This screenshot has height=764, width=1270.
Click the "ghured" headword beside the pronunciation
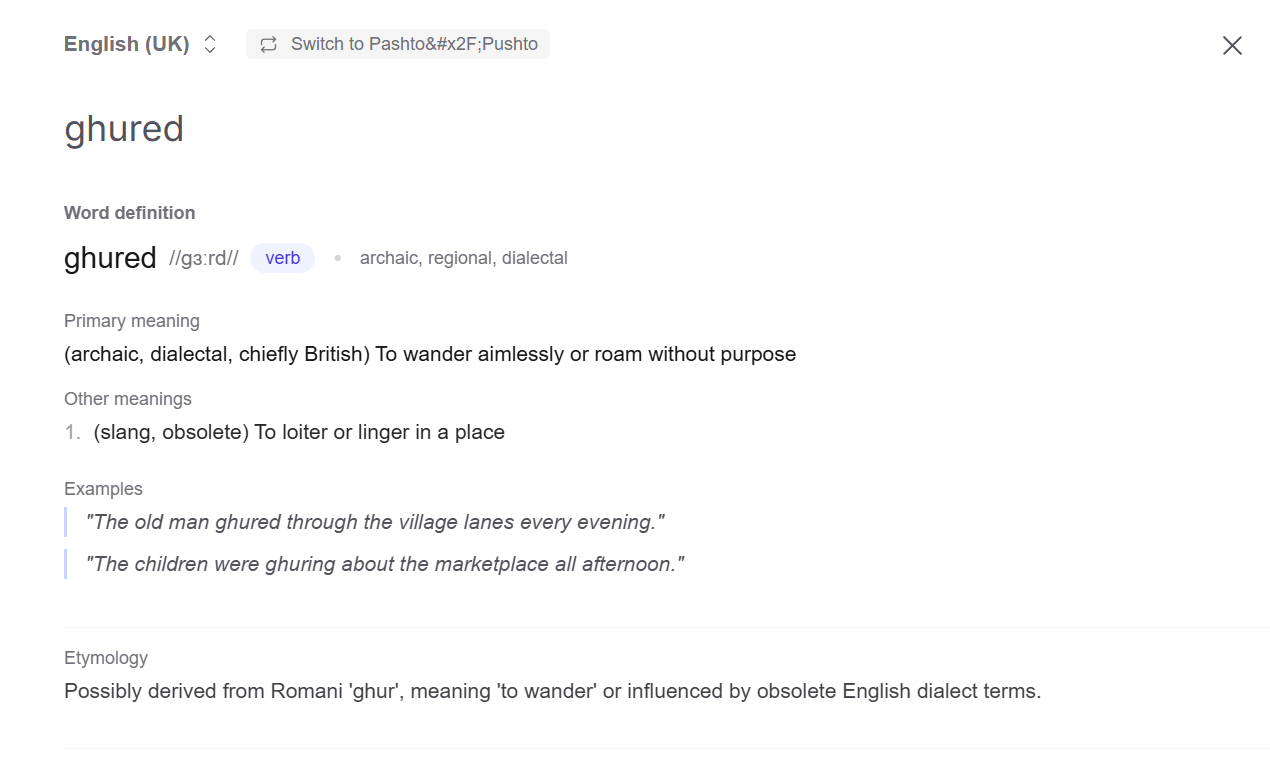(110, 258)
